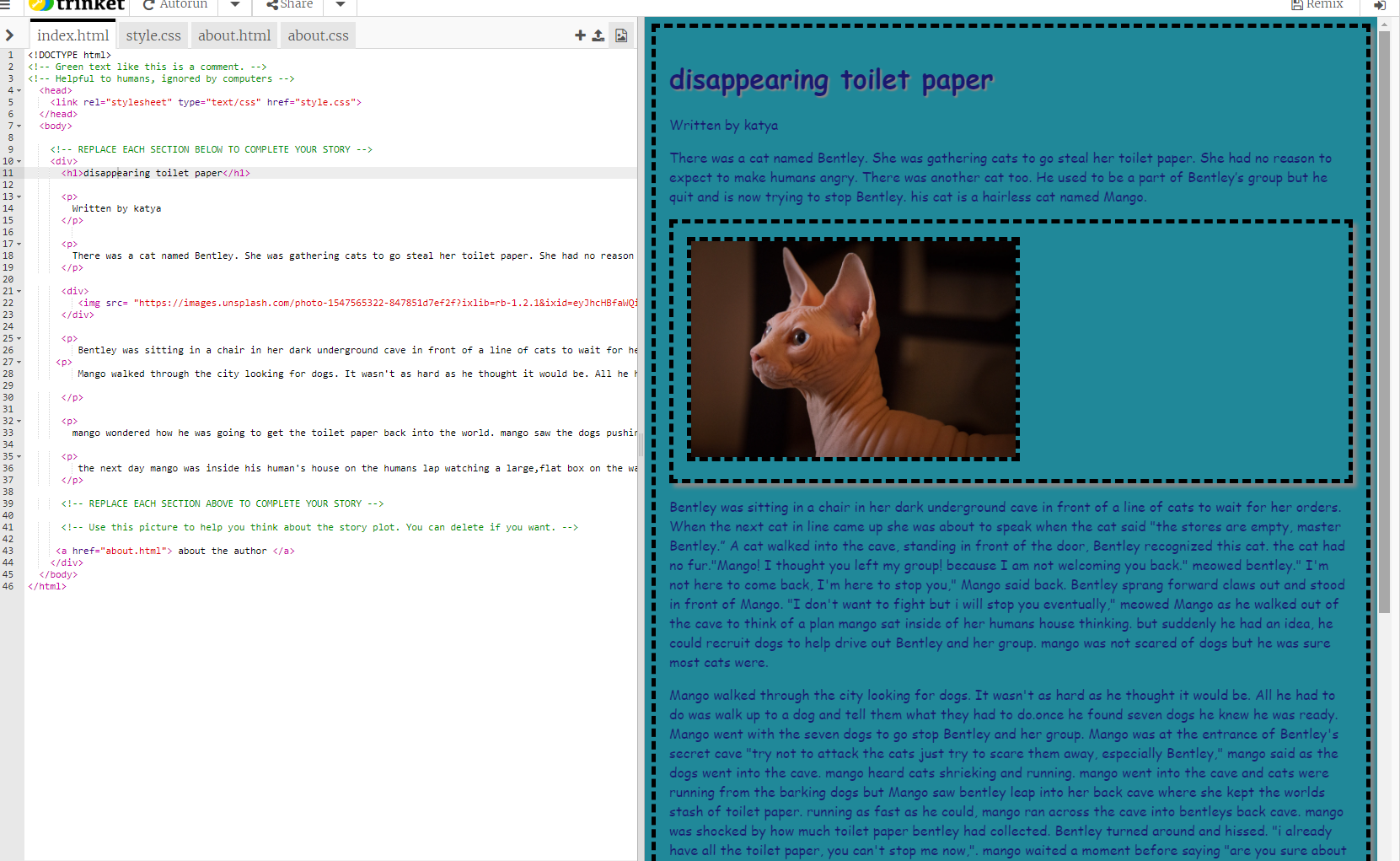Click the Trinket logo
Screen dimensions: 1400x861
click(76, 6)
